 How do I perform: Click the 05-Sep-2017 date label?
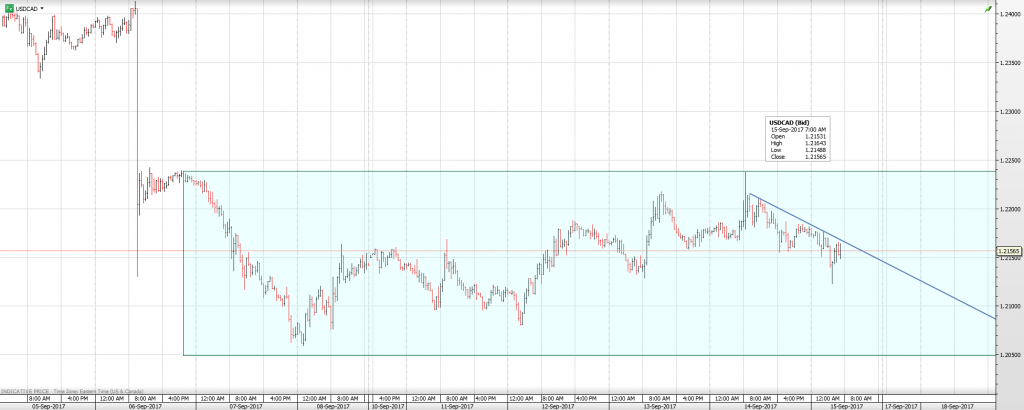tap(49, 406)
